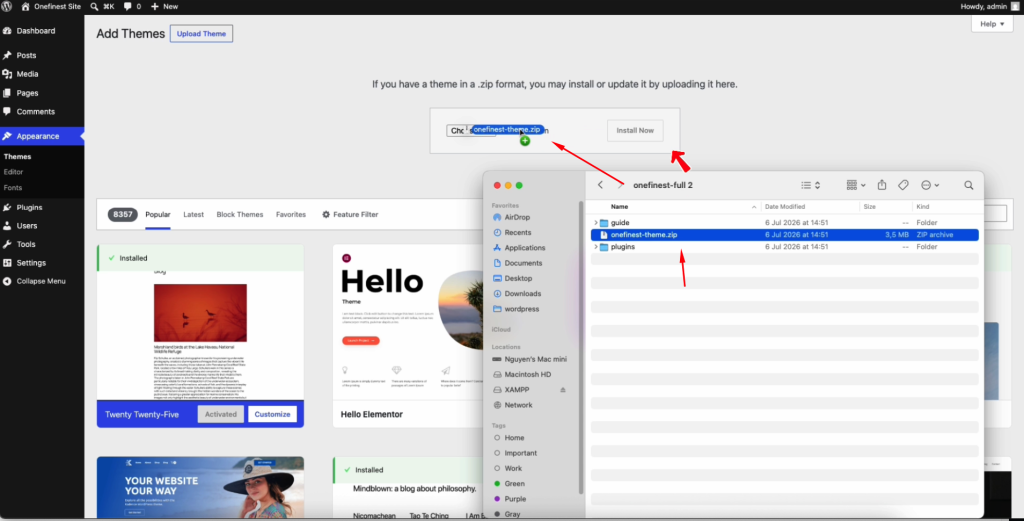Select Macintosh HD location
1024x521 pixels.
pos(522,374)
